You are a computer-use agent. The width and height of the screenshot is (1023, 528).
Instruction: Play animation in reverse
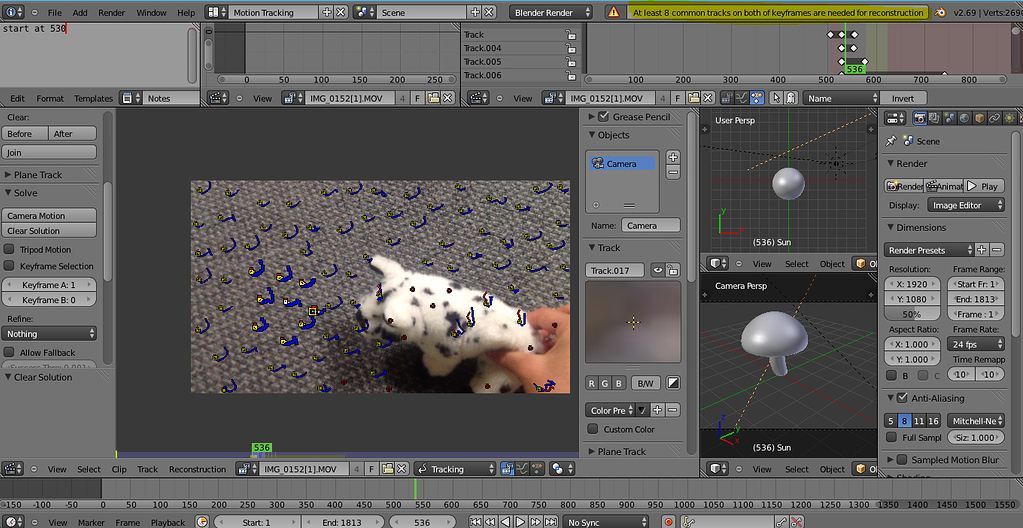[506, 522]
